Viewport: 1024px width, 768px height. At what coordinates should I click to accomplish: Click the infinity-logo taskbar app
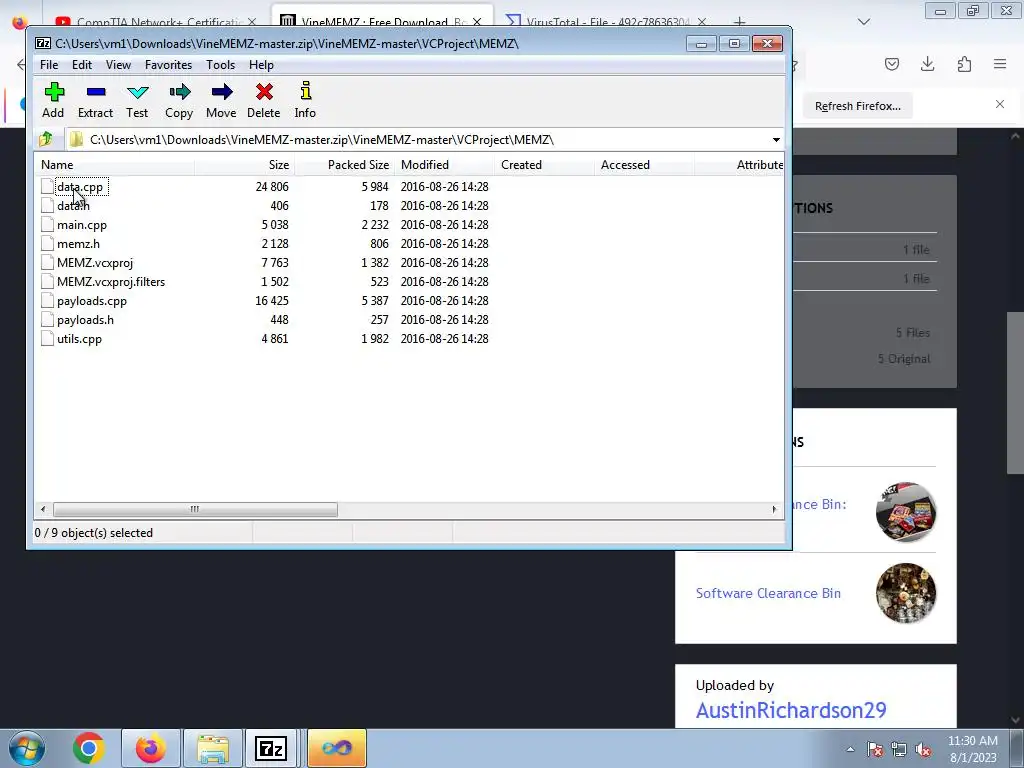coord(336,748)
